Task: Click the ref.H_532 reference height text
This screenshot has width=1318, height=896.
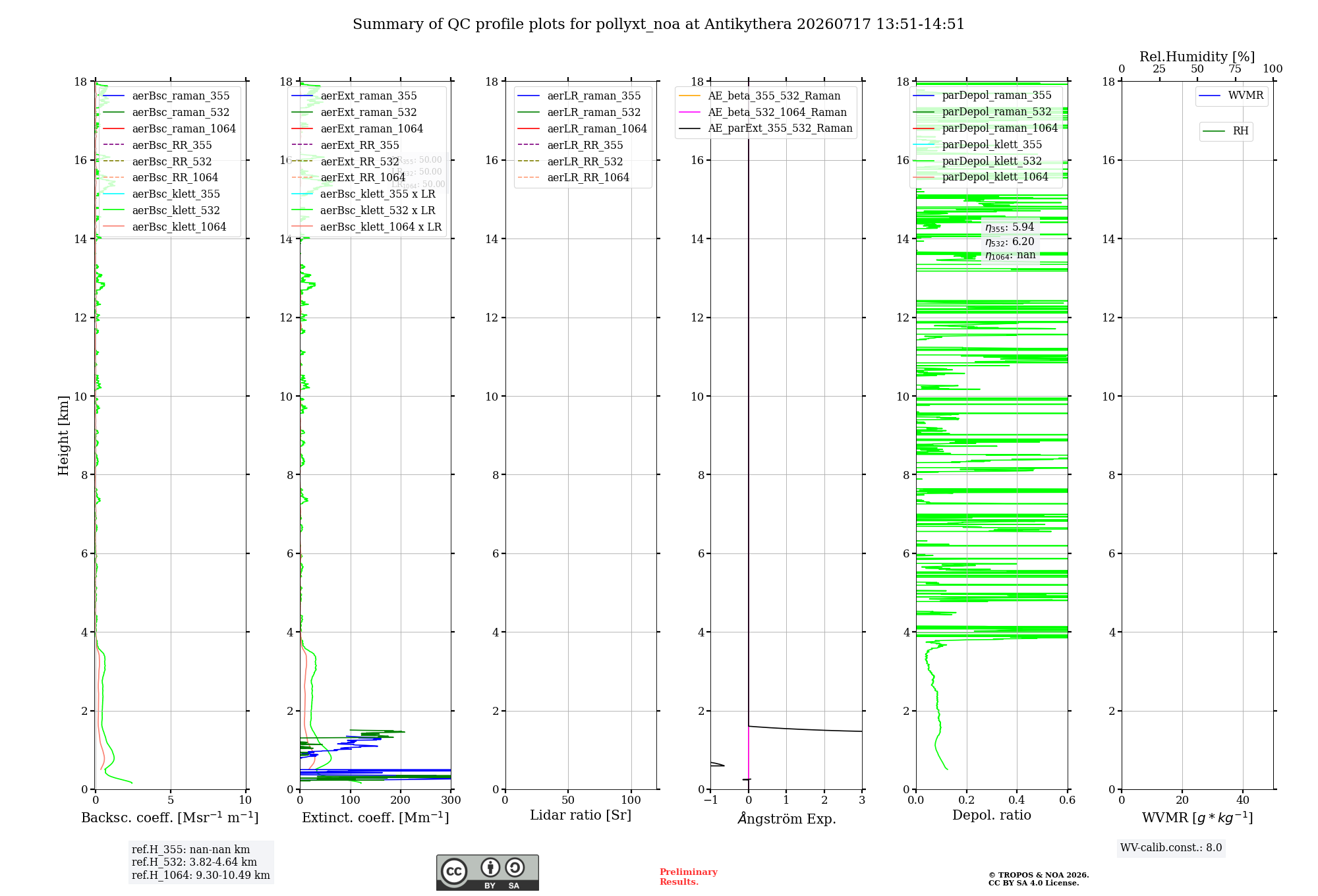Action: [194, 862]
